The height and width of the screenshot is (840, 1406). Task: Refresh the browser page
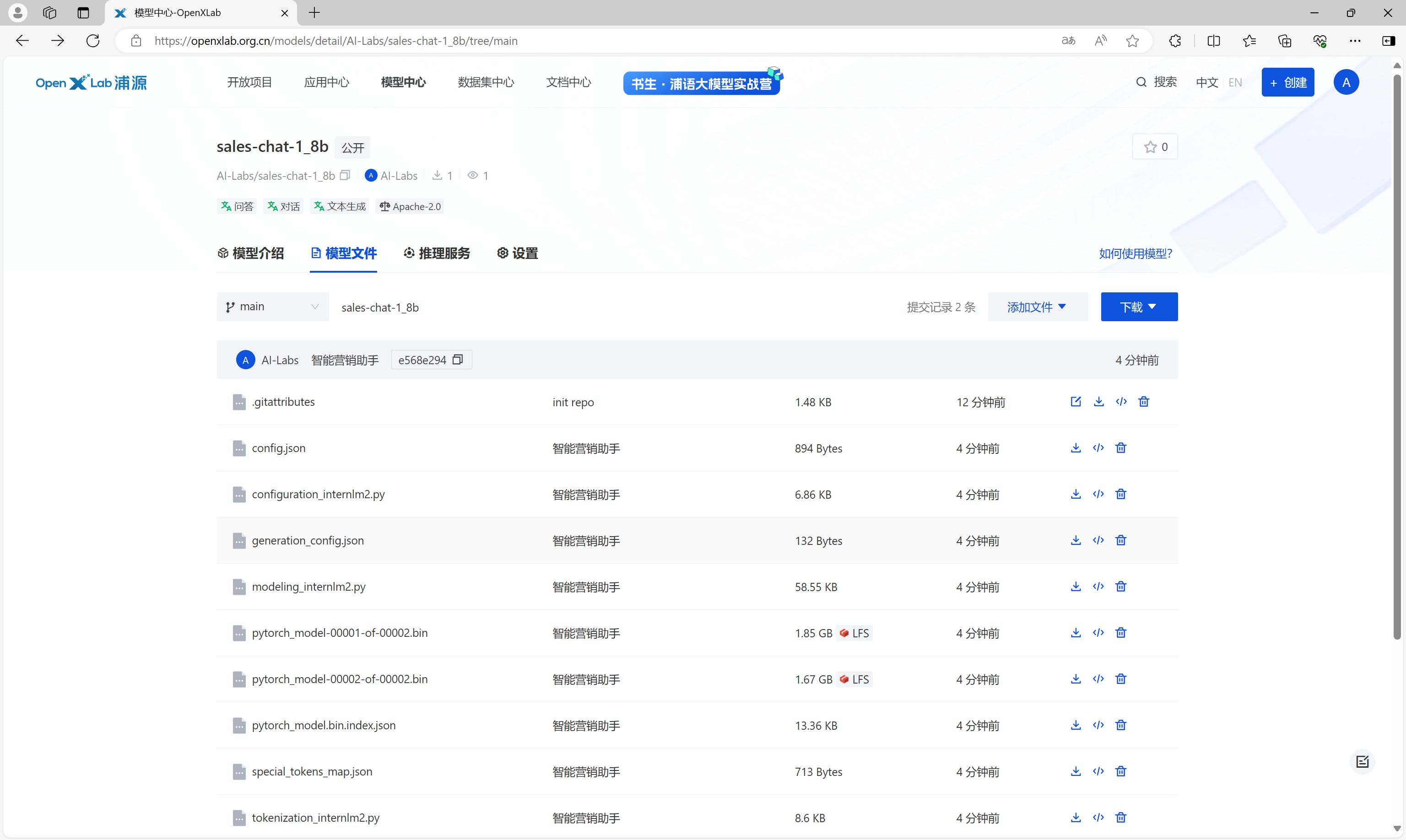tap(93, 41)
